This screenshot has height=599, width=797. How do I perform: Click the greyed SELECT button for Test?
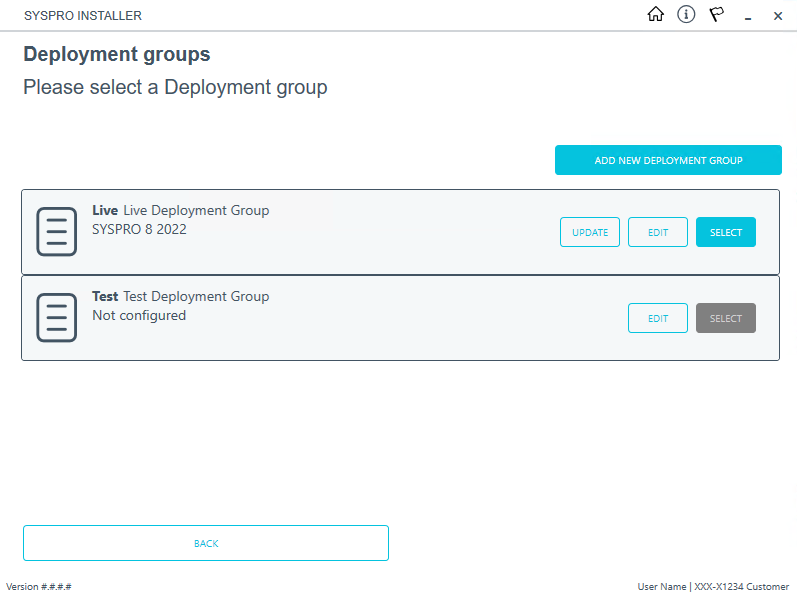725,318
